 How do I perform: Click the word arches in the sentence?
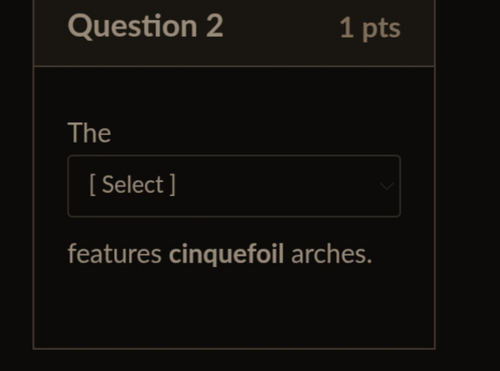click(x=329, y=254)
